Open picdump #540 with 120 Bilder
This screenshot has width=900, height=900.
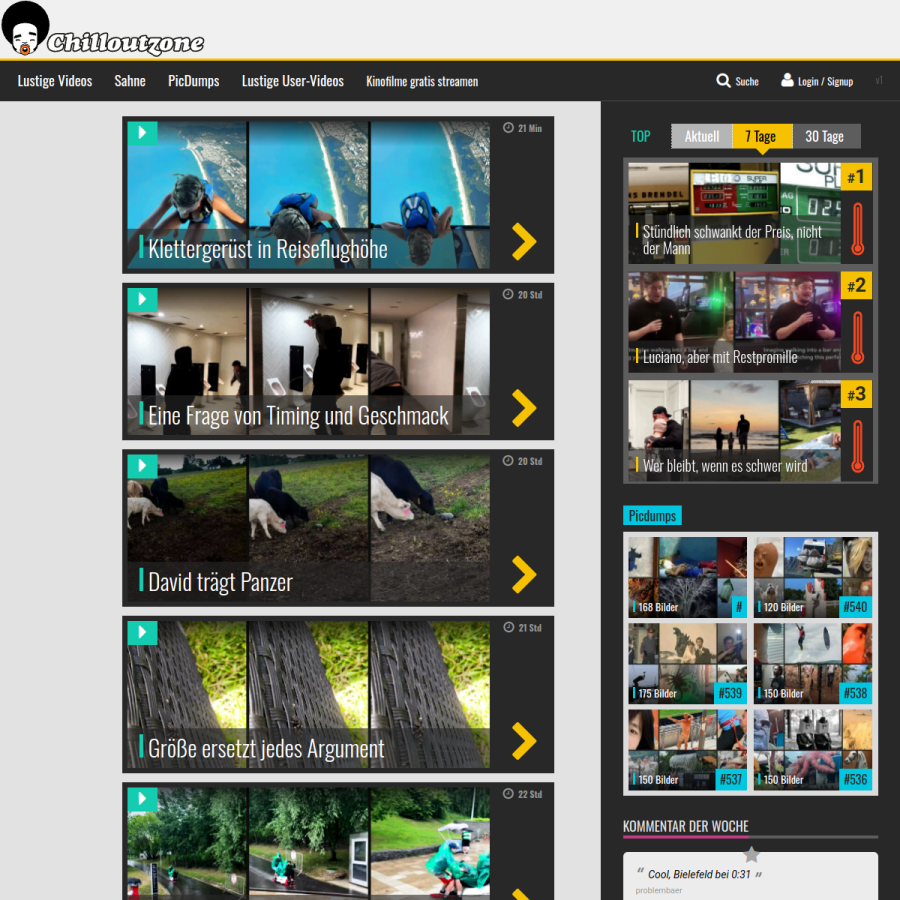(813, 577)
